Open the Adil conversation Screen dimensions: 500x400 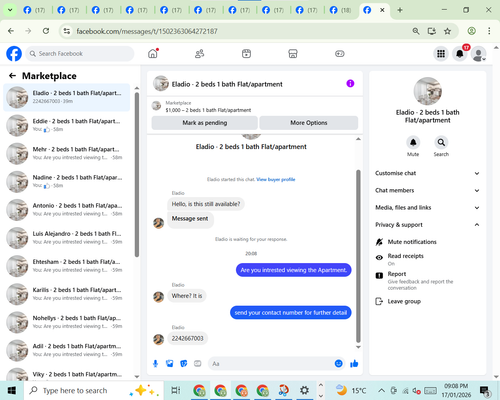pos(67,350)
